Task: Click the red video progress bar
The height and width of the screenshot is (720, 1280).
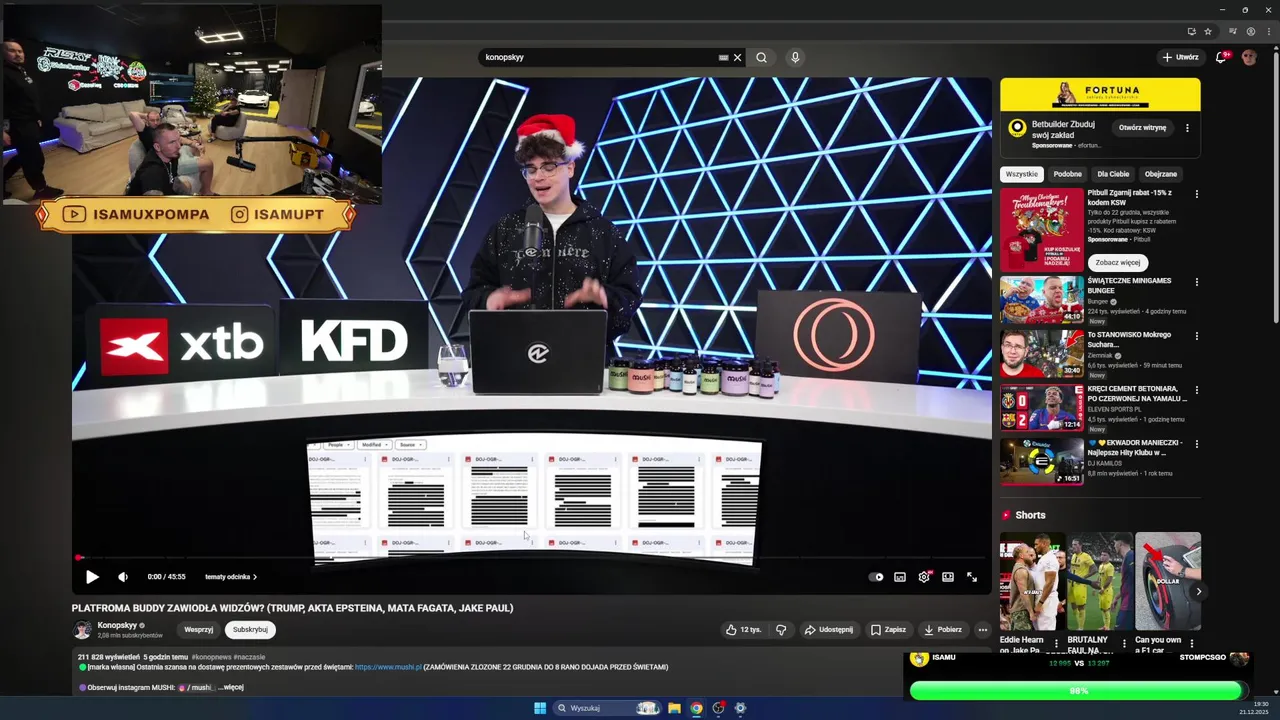Action: [531, 558]
